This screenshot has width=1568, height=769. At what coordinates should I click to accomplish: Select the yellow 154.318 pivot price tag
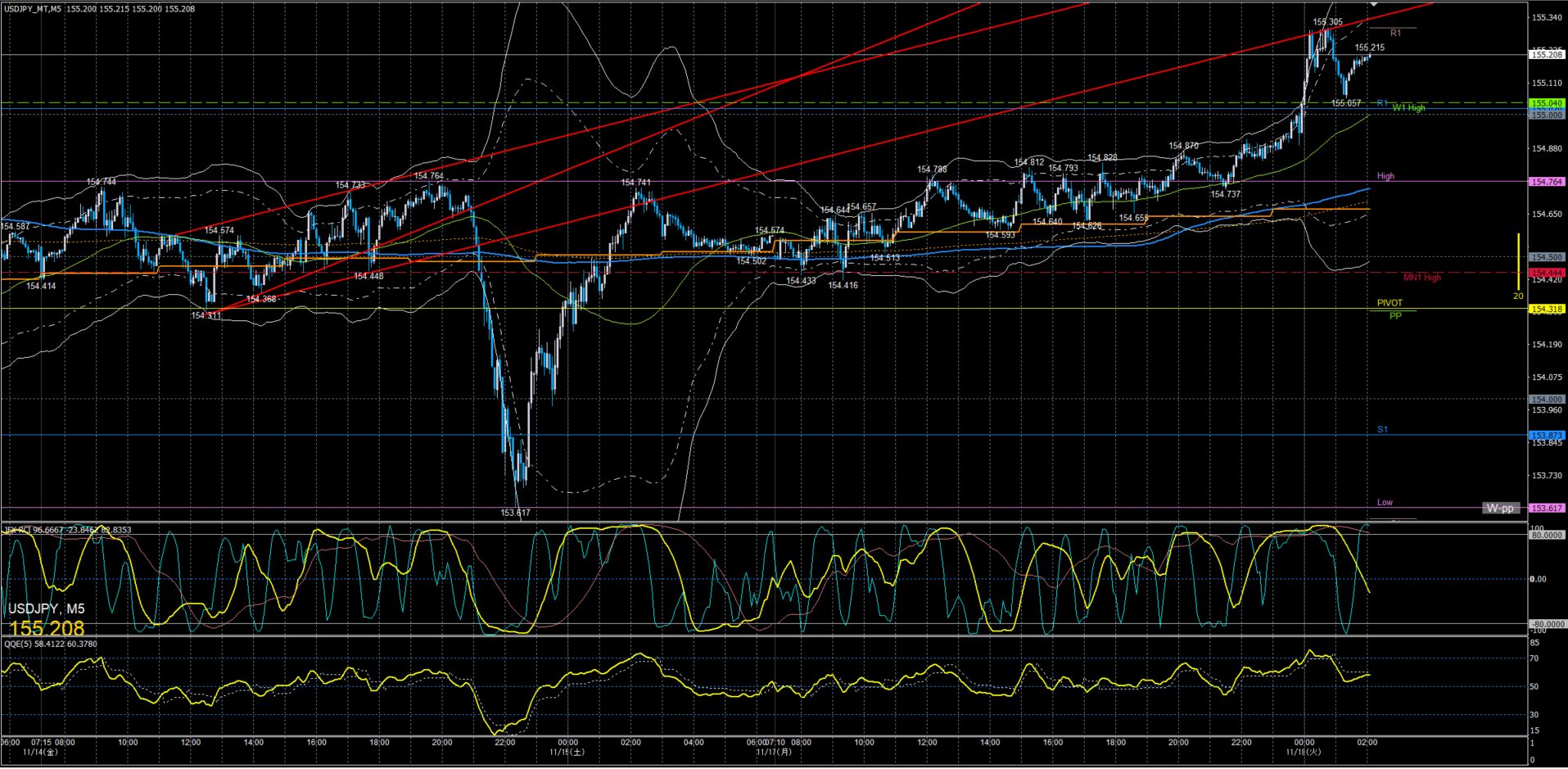point(1547,309)
